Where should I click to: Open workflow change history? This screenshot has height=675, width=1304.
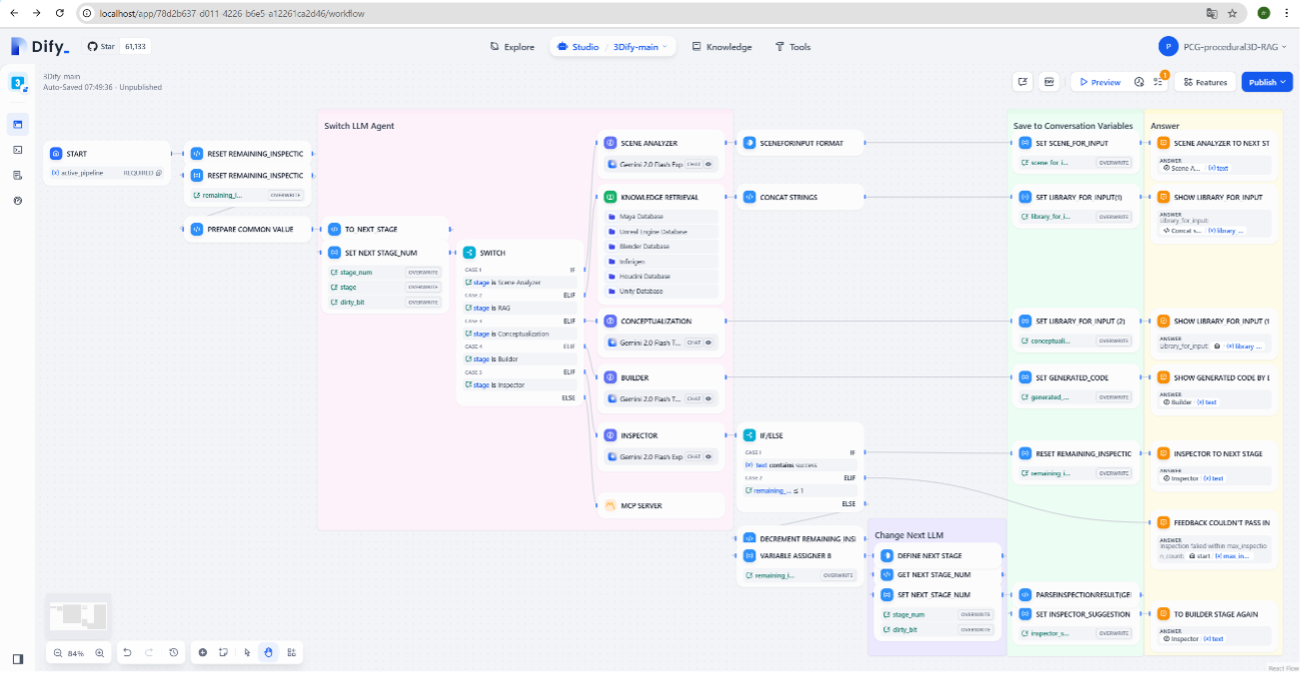coord(173,653)
